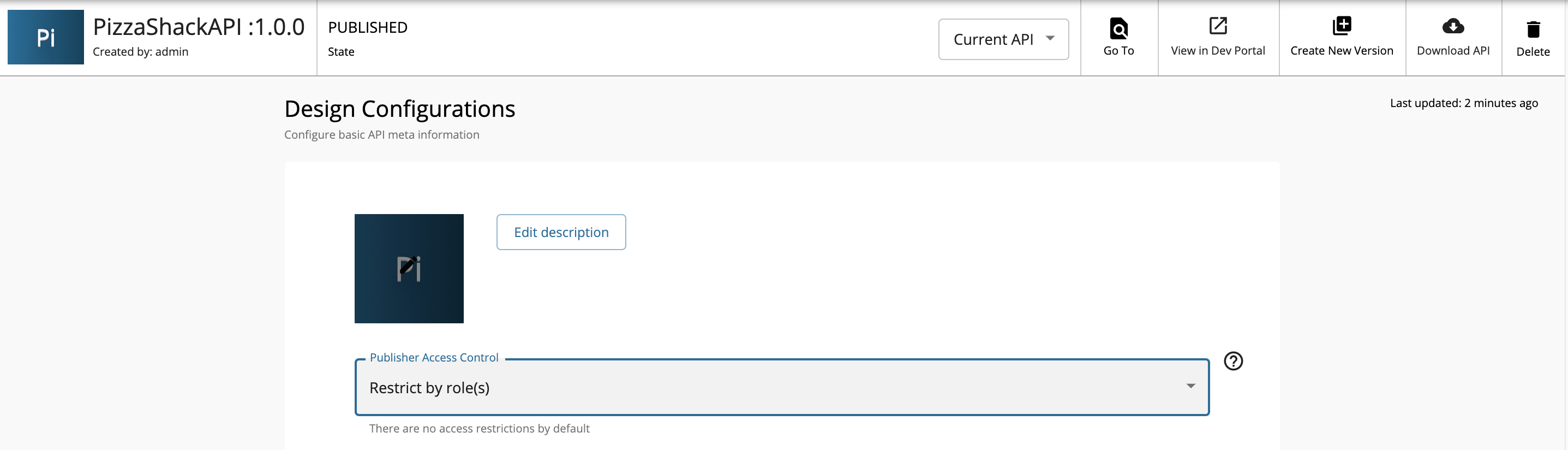Image resolution: width=1568 pixels, height=450 pixels.
Task: Click the "Last updated" timestamp text
Action: tap(1463, 103)
